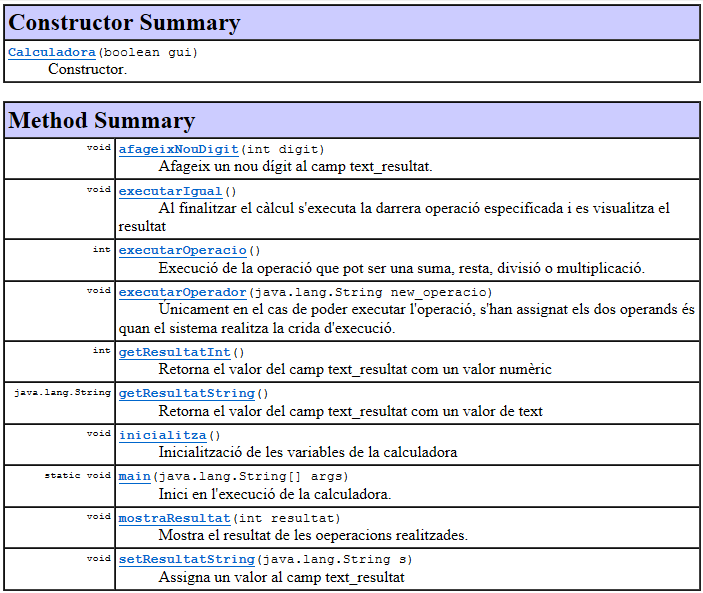Jump to the main method details
The image size is (703, 593).
point(134,476)
